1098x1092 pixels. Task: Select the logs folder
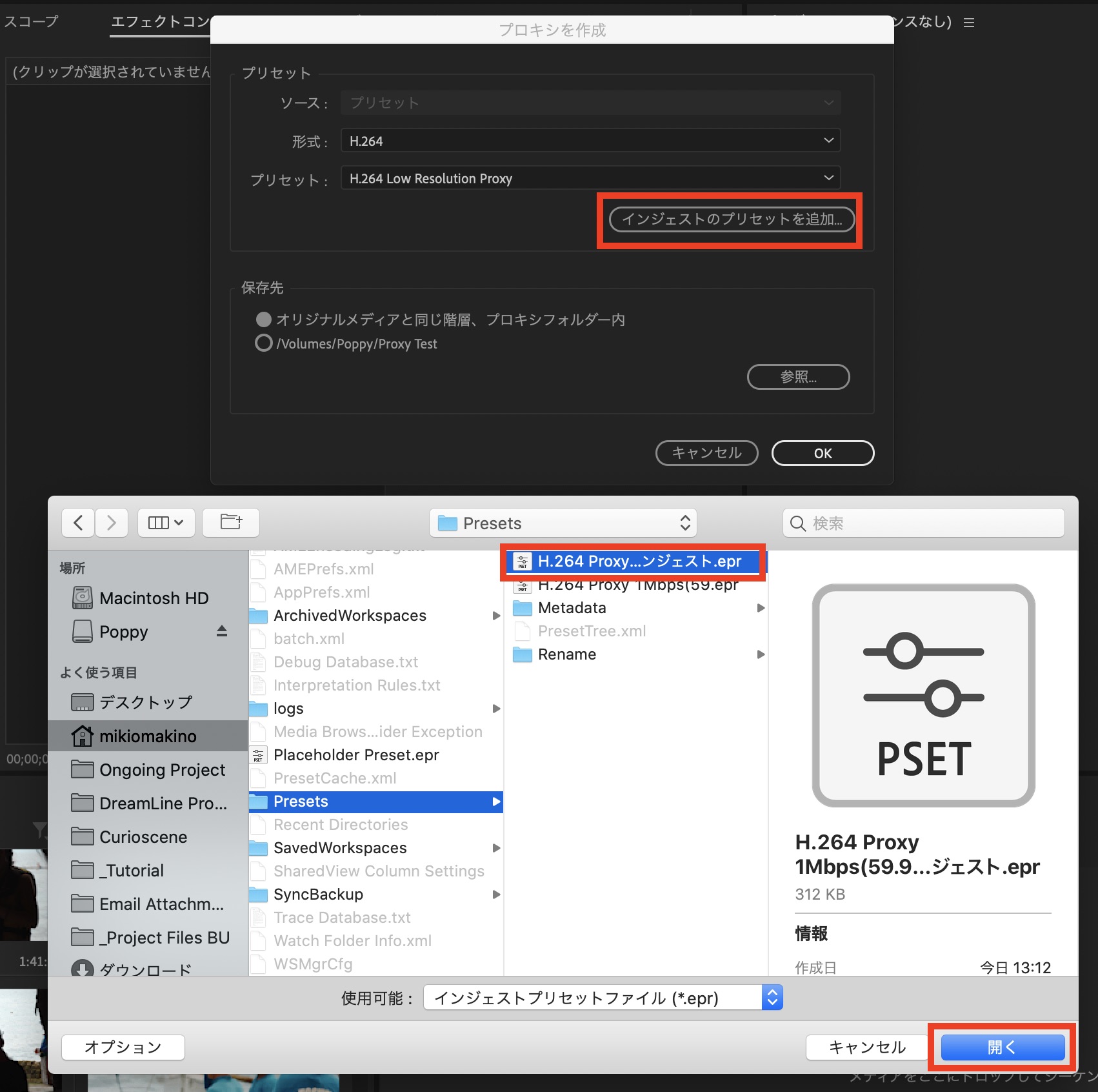[x=288, y=709]
